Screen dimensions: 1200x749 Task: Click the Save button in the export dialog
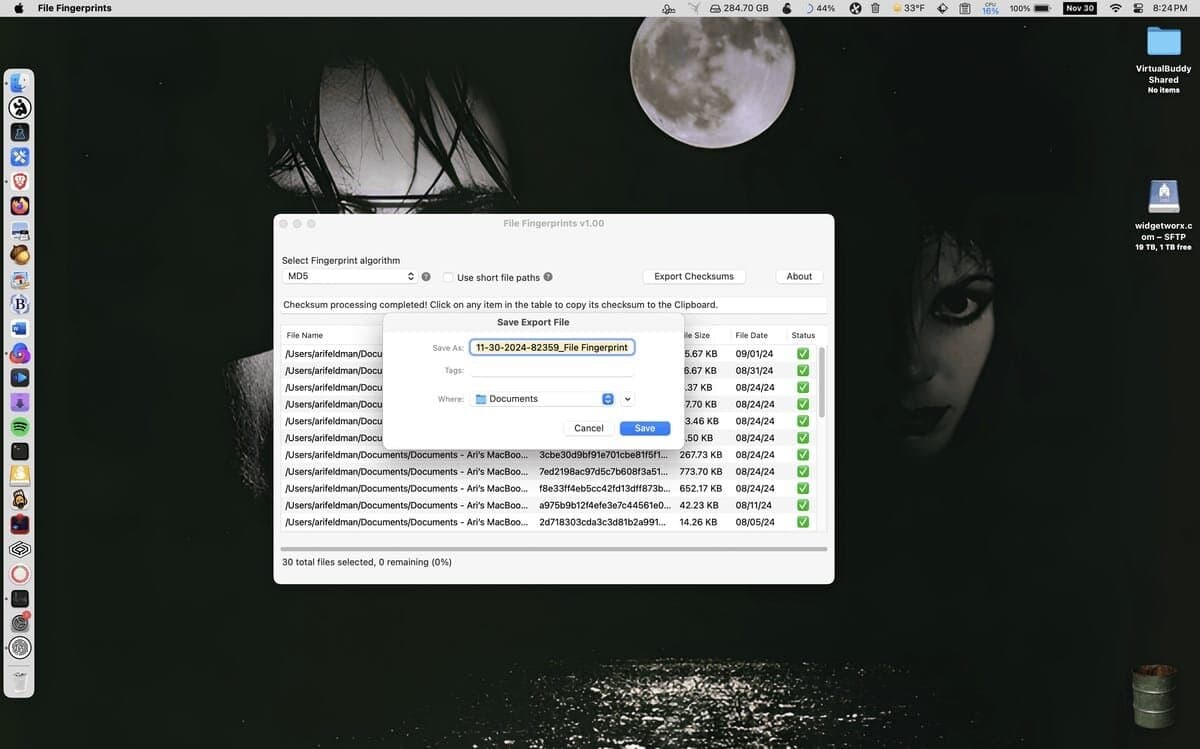pos(645,428)
